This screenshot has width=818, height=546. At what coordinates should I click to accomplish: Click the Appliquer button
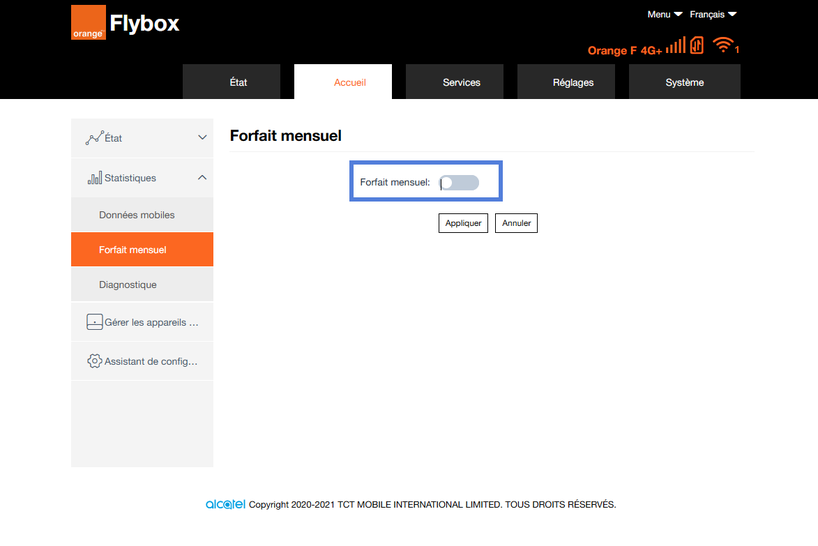pos(463,223)
